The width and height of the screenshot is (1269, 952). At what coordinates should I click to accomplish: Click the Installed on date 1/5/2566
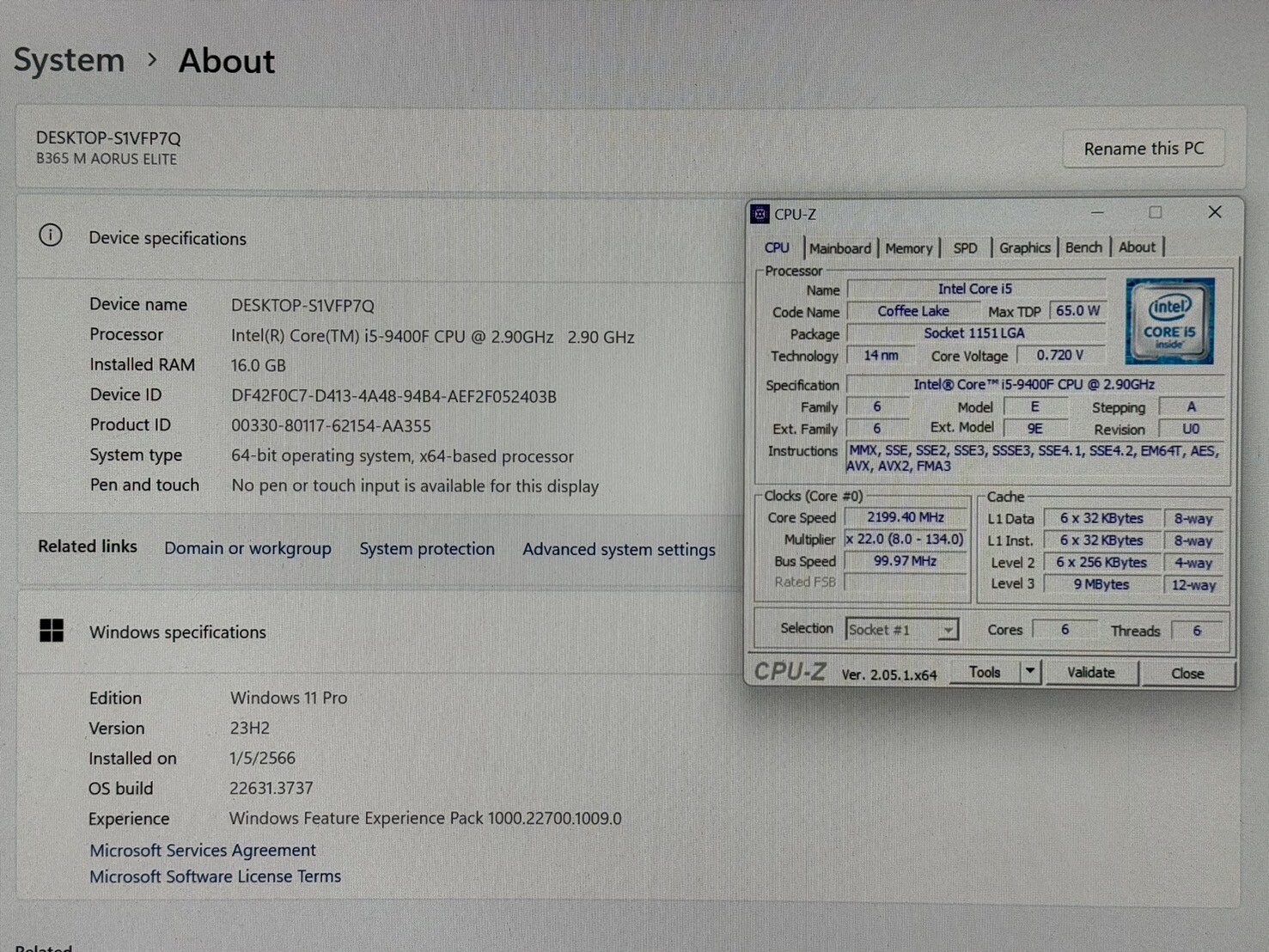tap(262, 758)
